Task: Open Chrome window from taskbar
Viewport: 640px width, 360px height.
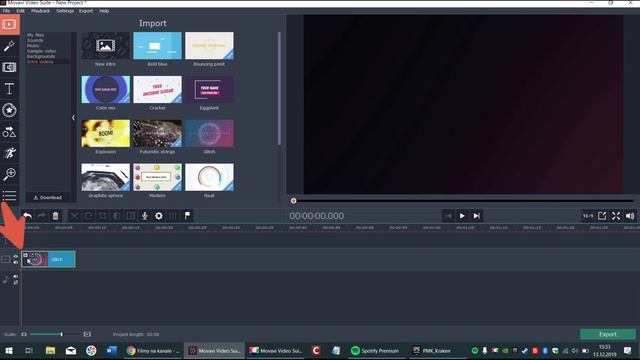Action: point(153,351)
